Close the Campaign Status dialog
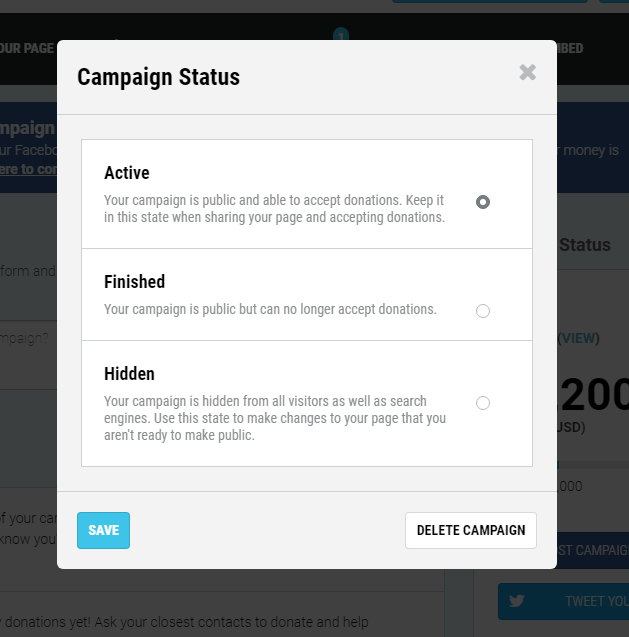The height and width of the screenshot is (637, 629). coord(527,73)
